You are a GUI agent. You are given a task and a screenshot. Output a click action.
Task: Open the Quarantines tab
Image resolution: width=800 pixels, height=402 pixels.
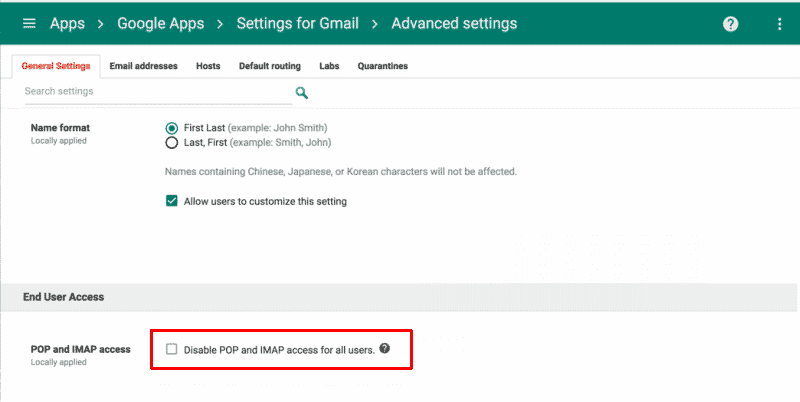click(383, 66)
